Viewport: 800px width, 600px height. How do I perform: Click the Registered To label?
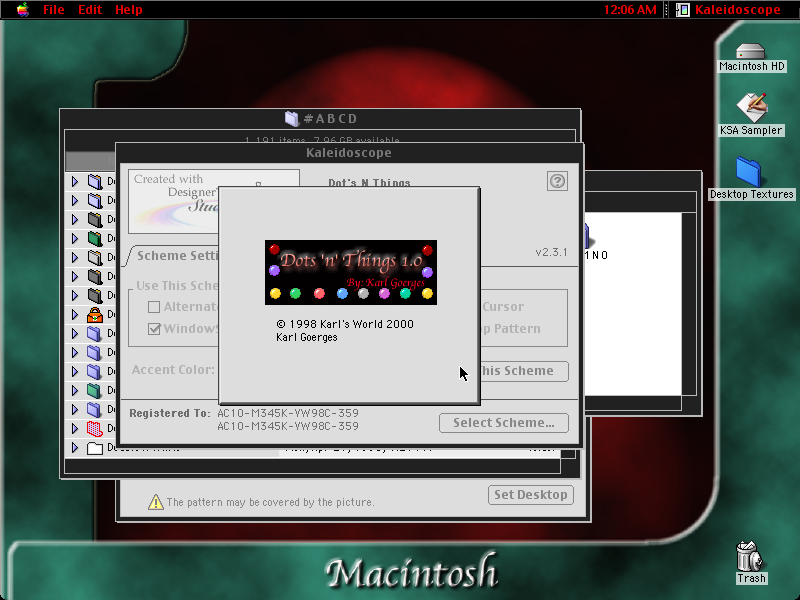point(170,413)
